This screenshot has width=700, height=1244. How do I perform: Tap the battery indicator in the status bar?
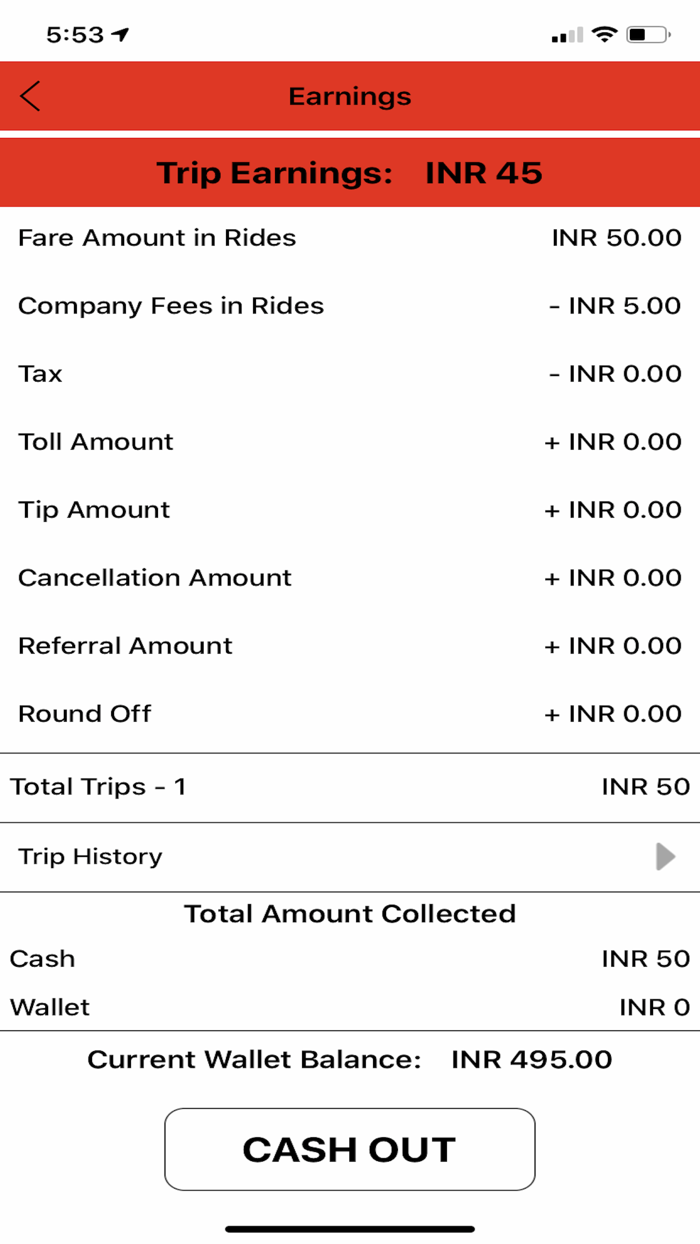(x=646, y=32)
